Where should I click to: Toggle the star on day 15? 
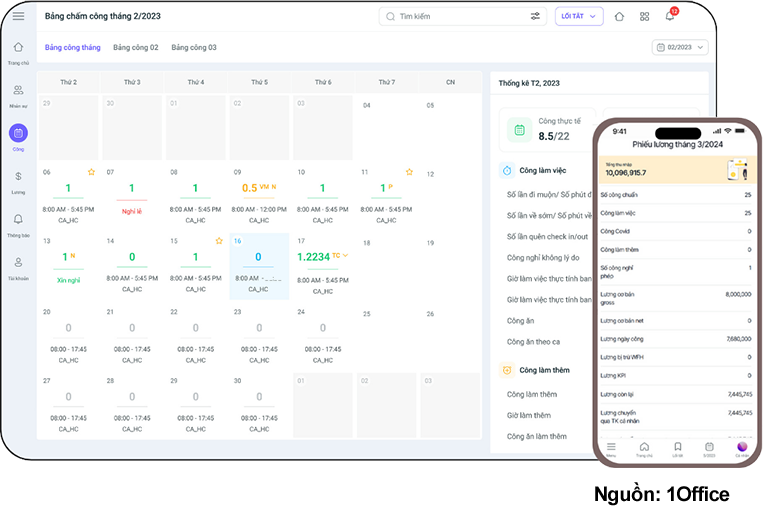(x=219, y=241)
